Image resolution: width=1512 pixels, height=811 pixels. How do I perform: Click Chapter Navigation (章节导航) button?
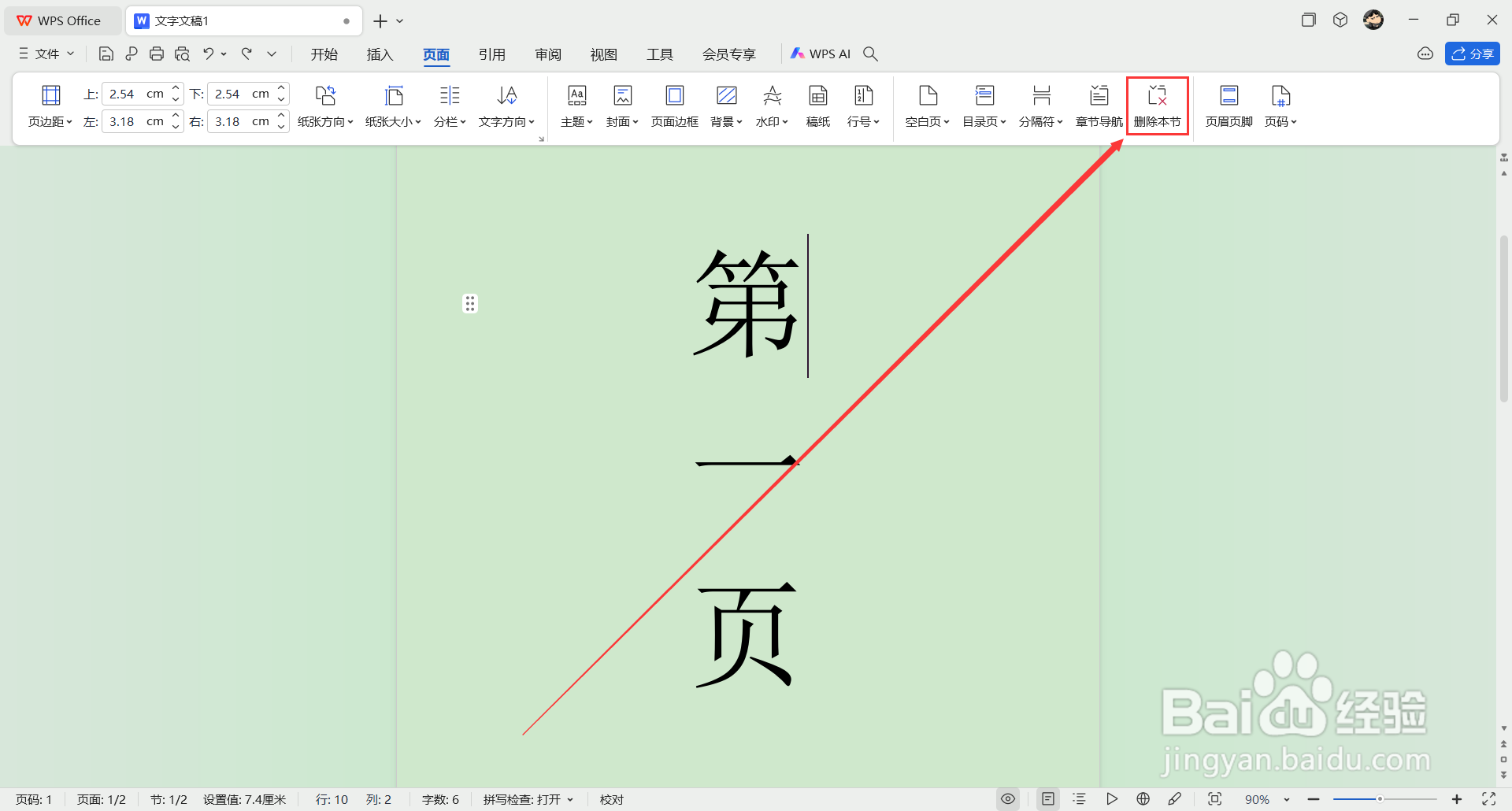click(x=1099, y=106)
